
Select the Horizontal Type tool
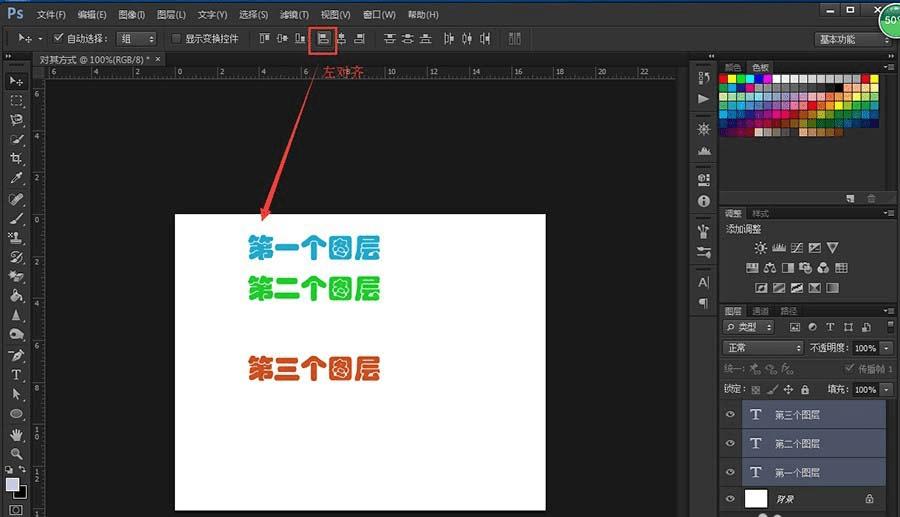click(17, 375)
